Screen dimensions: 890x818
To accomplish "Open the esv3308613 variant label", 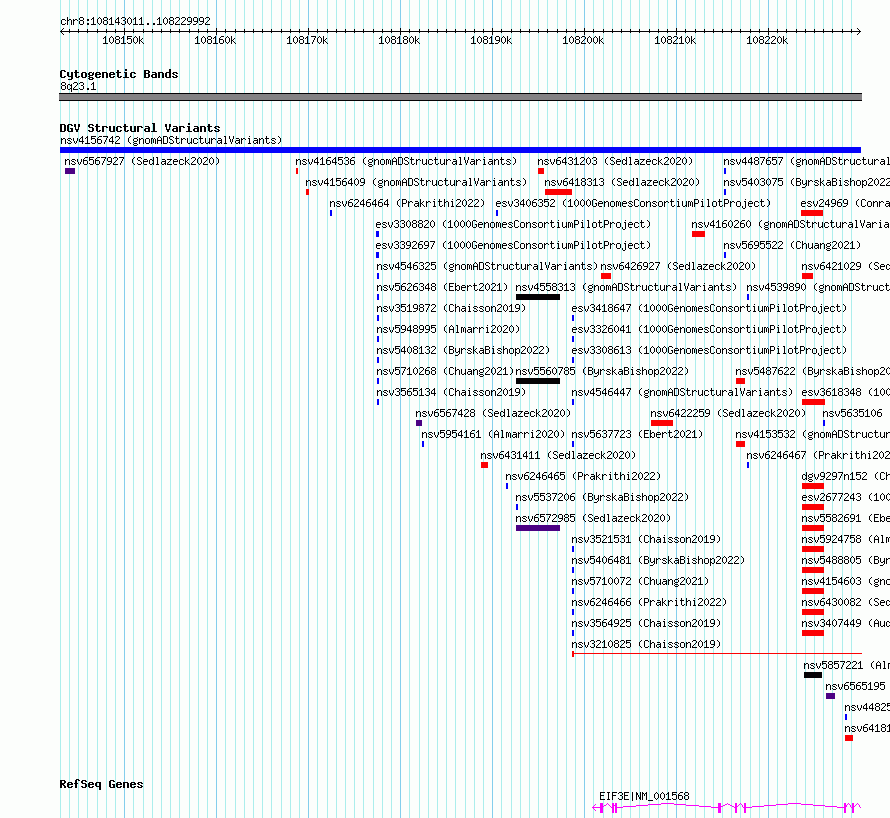I will [709, 350].
